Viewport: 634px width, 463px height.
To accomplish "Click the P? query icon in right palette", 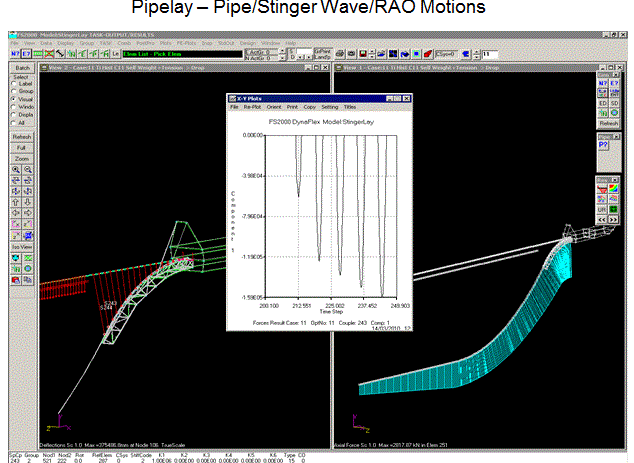I will [606, 144].
